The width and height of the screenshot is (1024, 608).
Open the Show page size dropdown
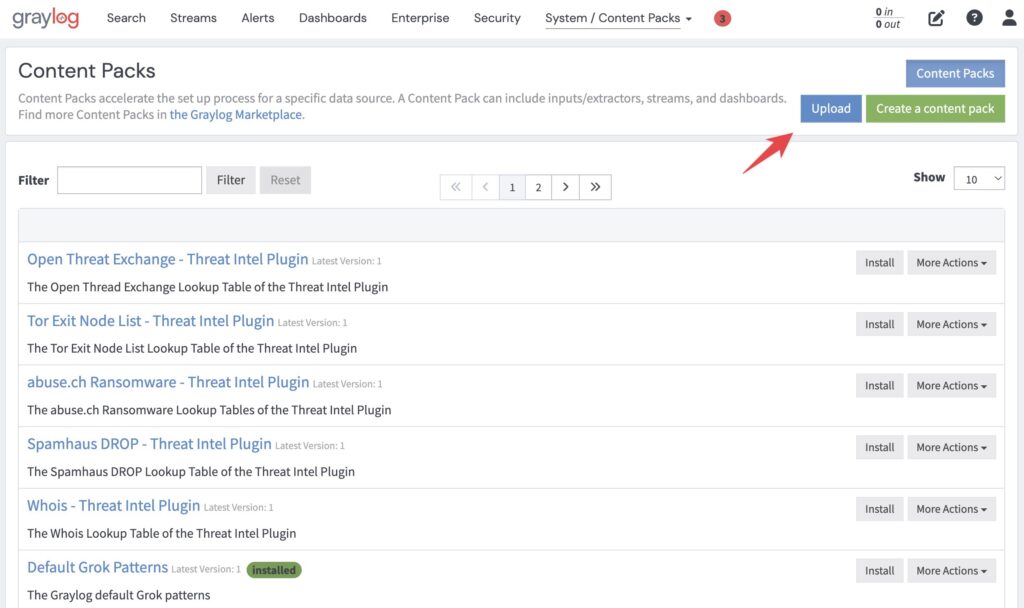979,178
